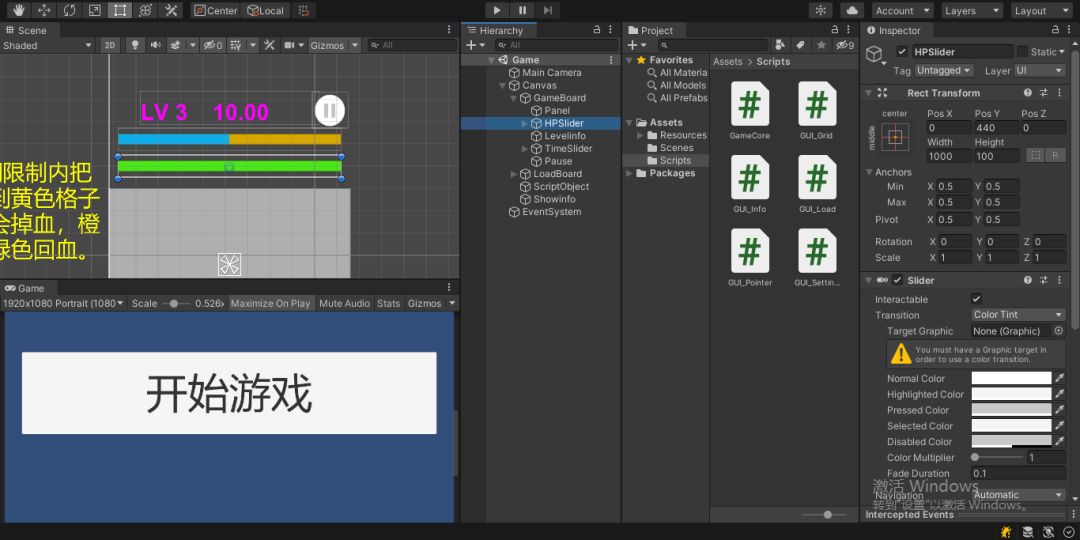Disable the HPSlider object active checkbox
This screenshot has width=1080, height=540.
tap(902, 52)
